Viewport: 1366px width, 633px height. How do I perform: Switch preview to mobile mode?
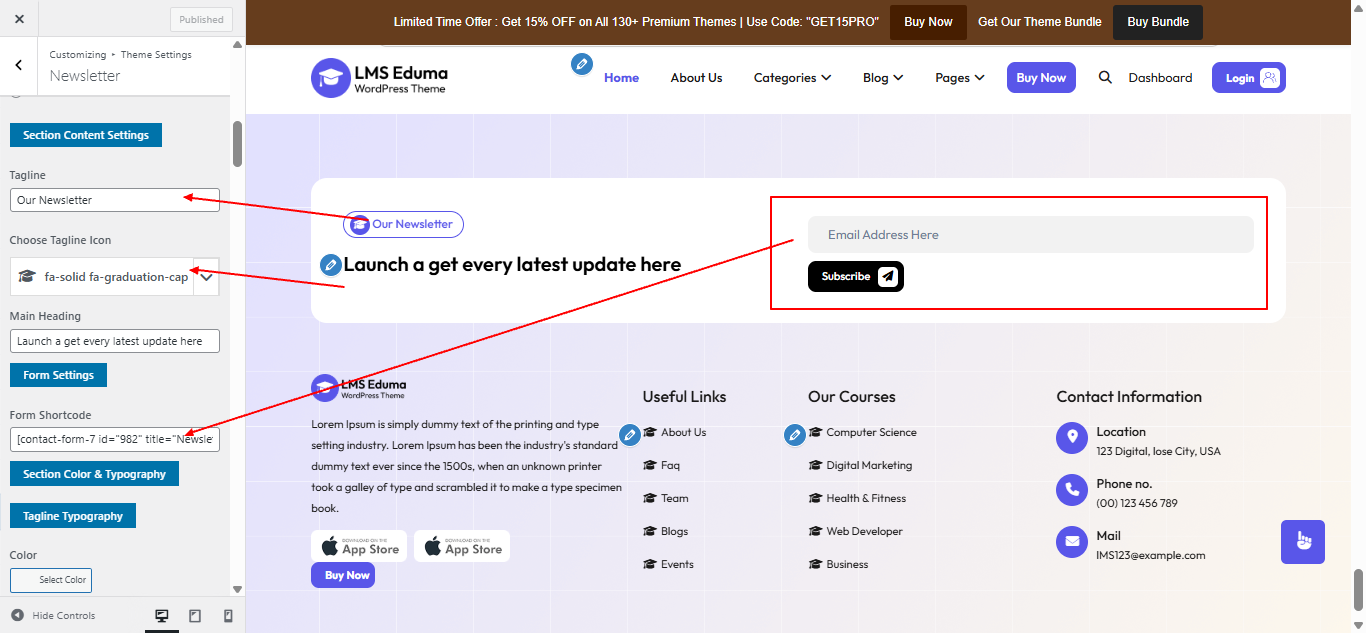click(x=227, y=615)
